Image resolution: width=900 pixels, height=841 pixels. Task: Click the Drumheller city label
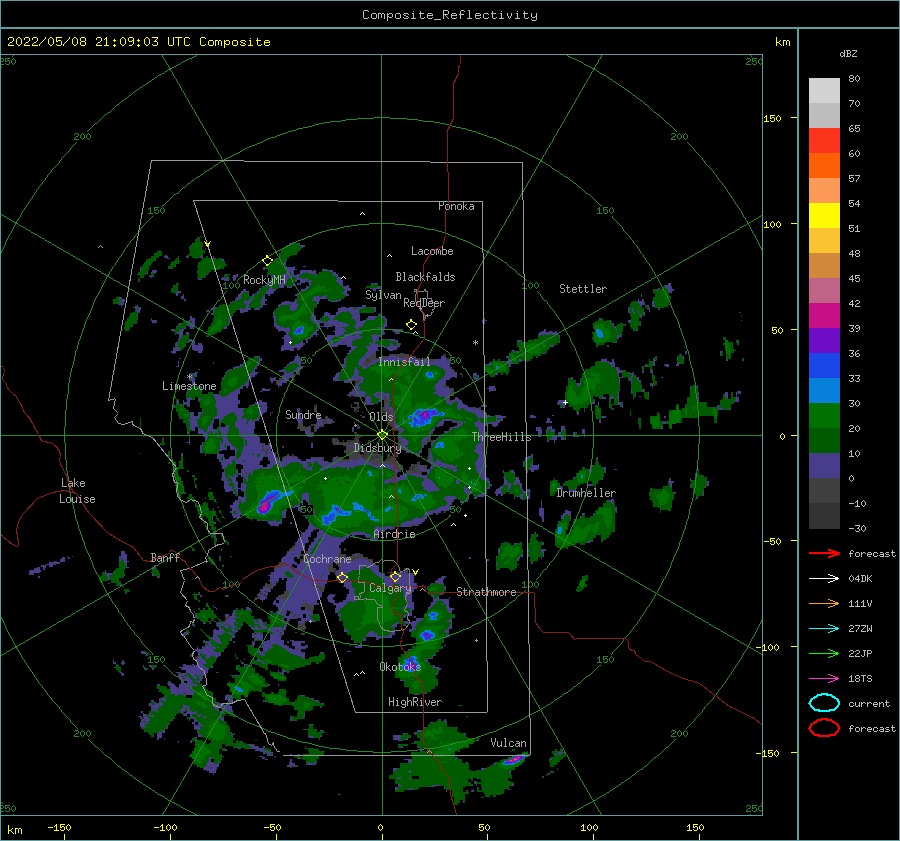tap(586, 493)
